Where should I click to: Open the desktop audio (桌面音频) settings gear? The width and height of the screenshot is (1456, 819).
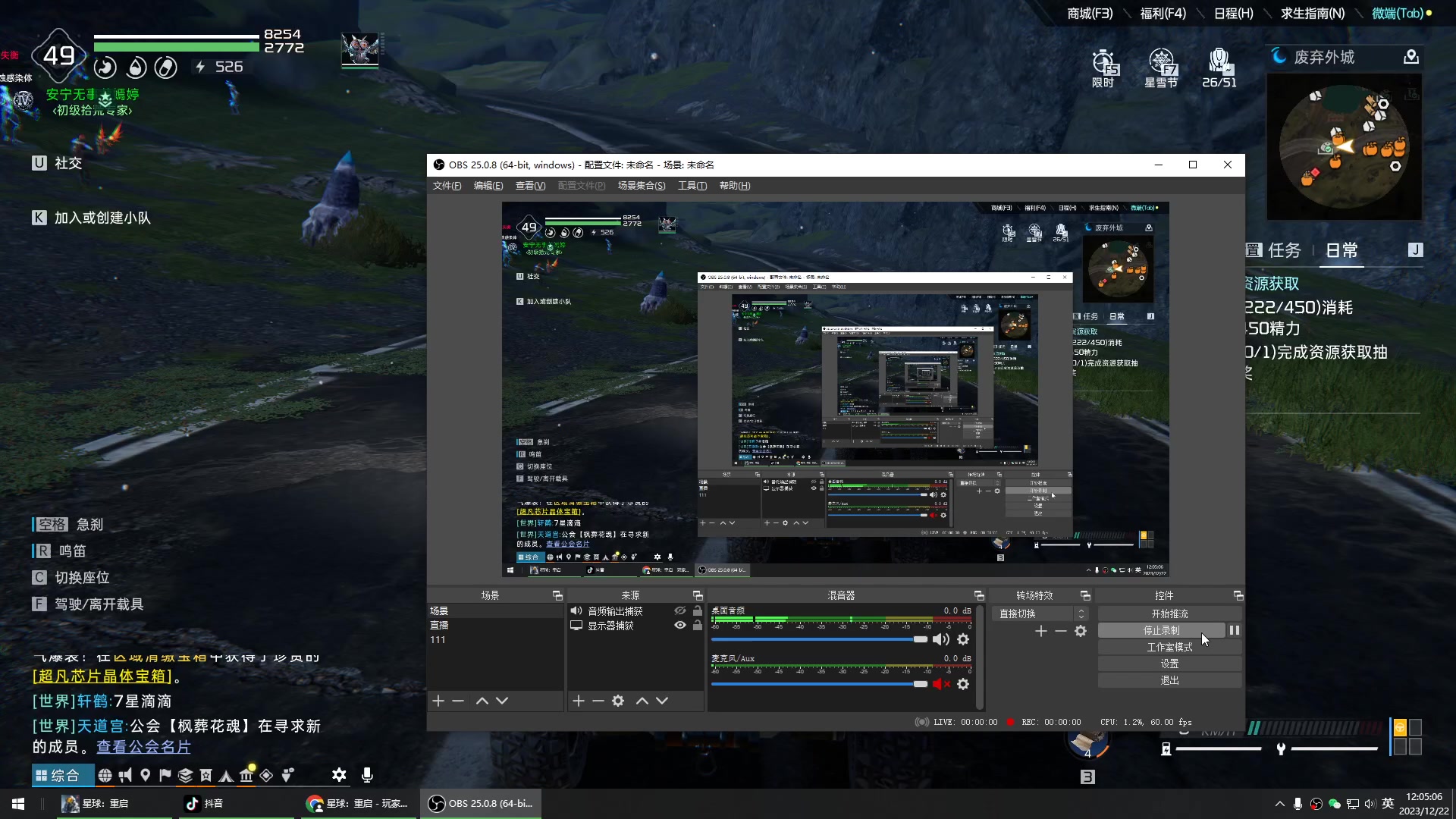[x=963, y=639]
